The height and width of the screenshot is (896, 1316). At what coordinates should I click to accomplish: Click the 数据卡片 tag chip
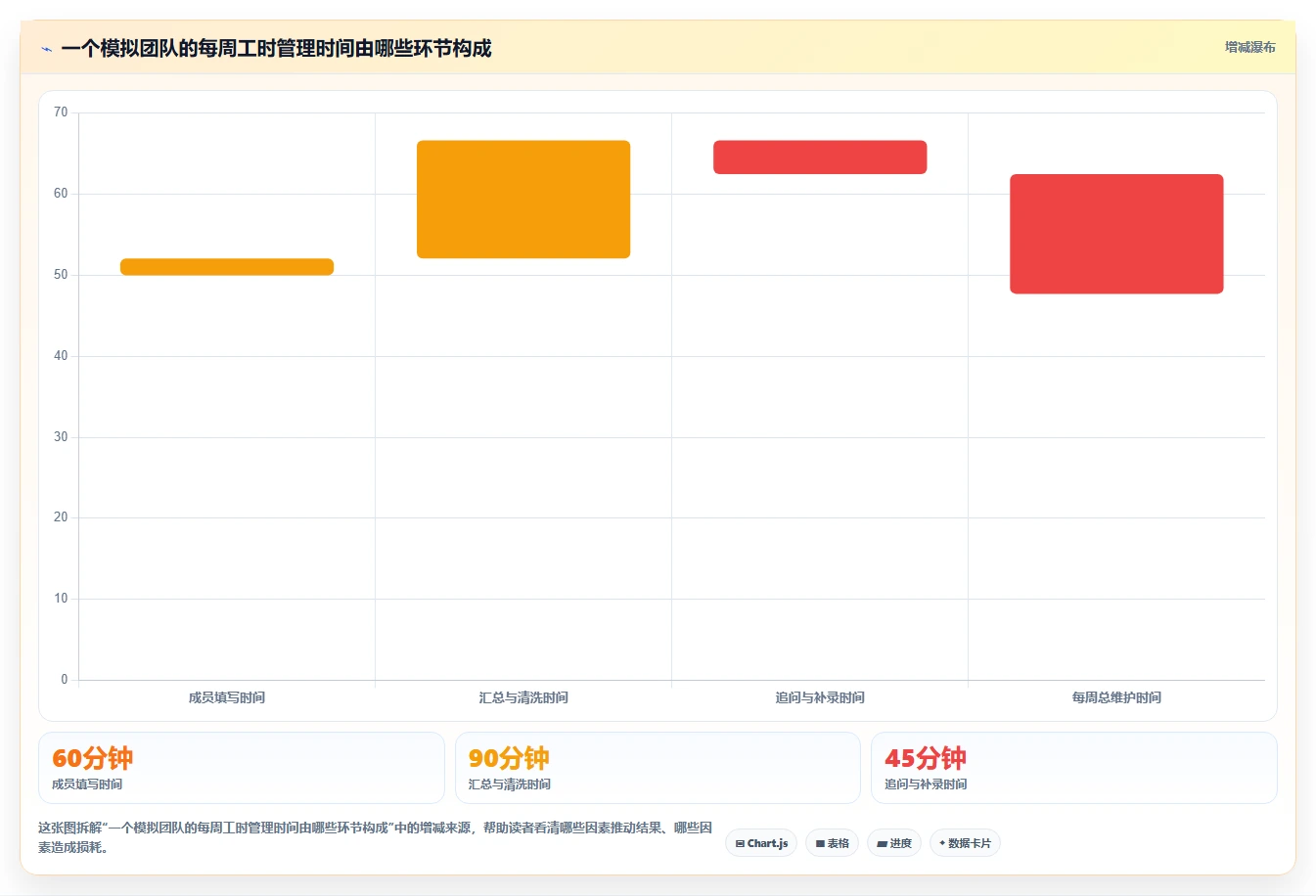tap(965, 843)
